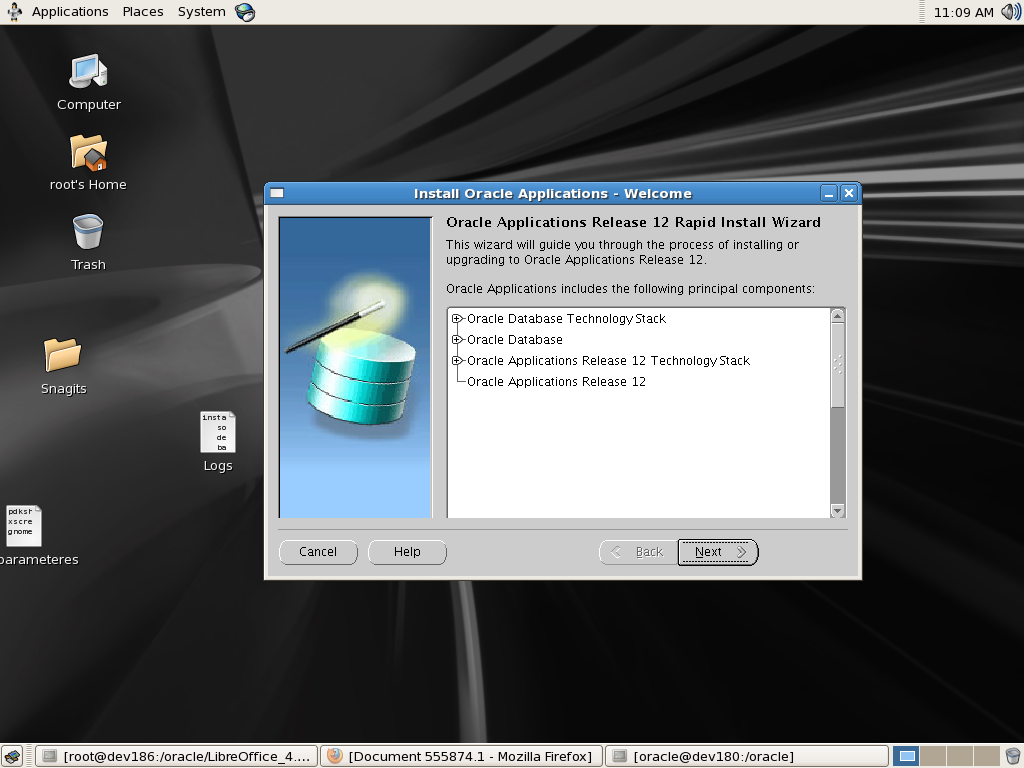Switch to Document 555874.1 Firefox taskbar item
Image resolution: width=1024 pixels, height=768 pixels.
tap(460, 756)
